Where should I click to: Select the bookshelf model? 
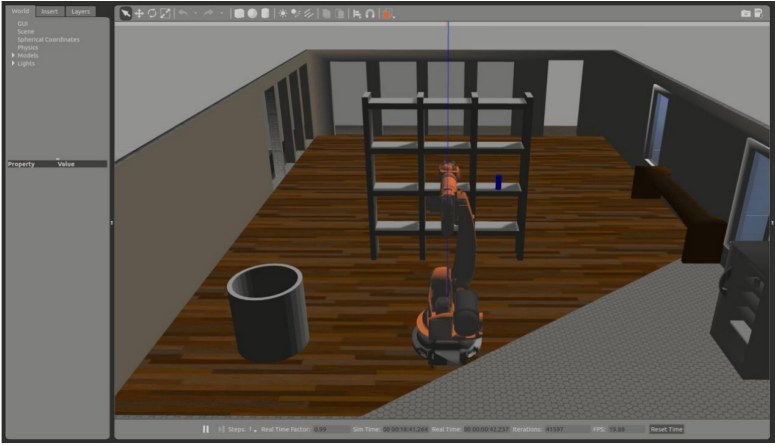tap(447, 176)
